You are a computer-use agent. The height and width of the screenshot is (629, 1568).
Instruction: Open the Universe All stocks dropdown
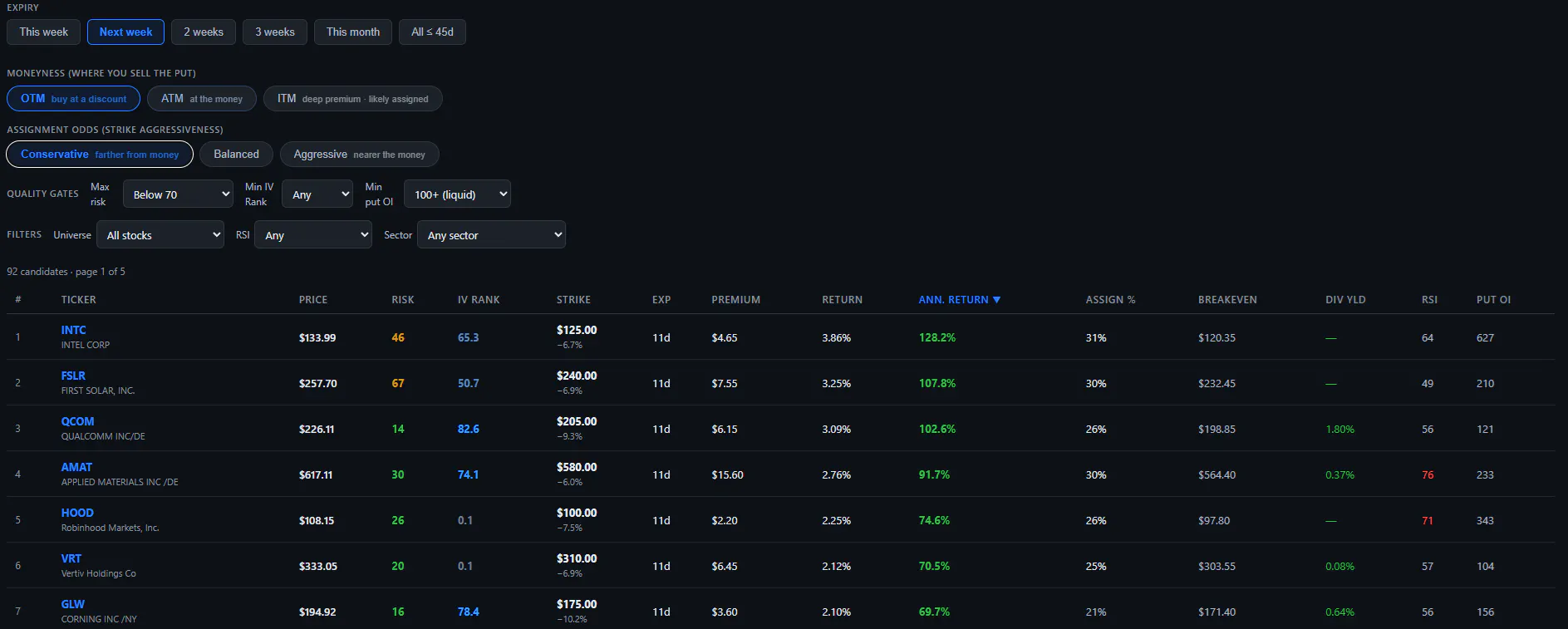[x=160, y=235]
